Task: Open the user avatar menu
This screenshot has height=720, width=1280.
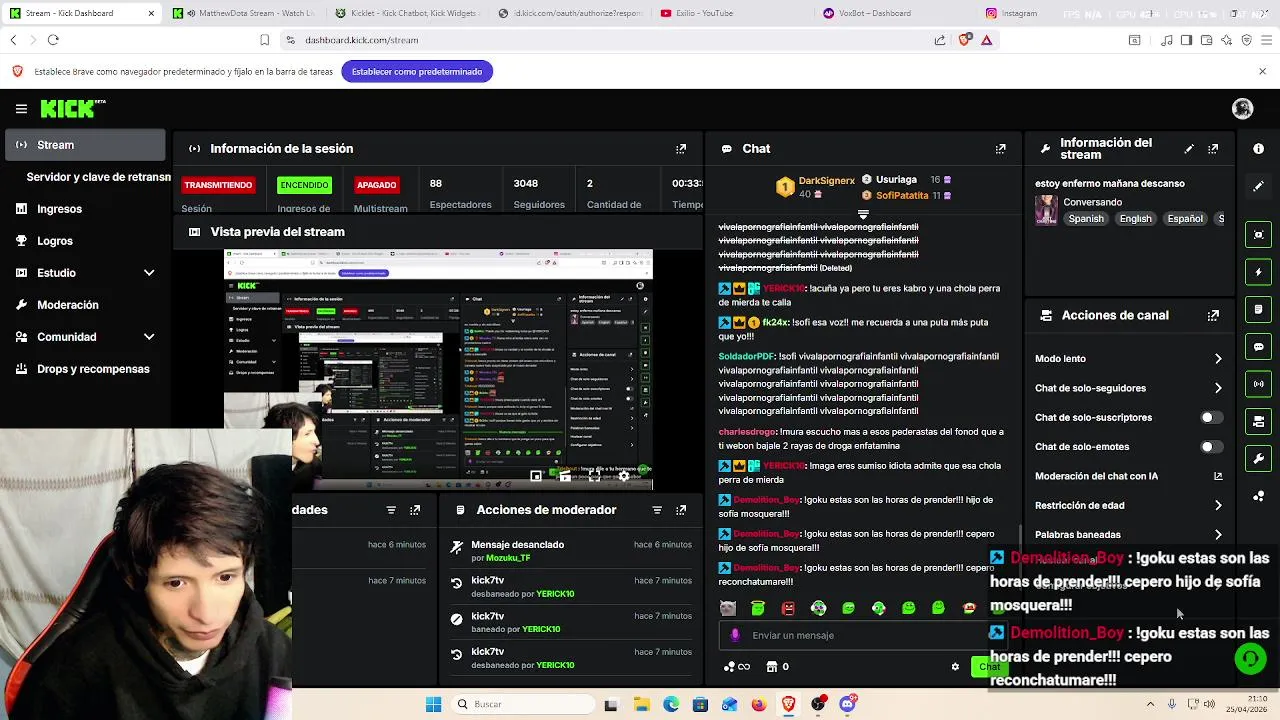Action: pyautogui.click(x=1243, y=108)
